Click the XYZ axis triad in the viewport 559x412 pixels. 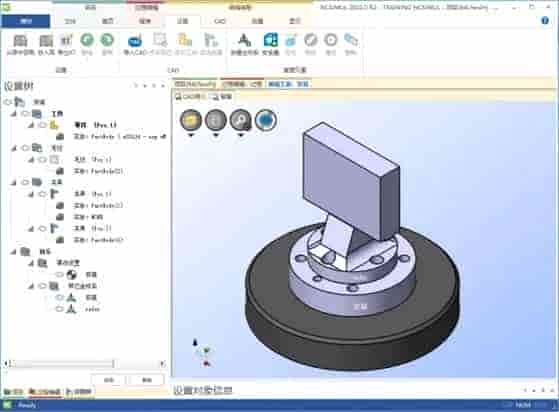click(201, 352)
